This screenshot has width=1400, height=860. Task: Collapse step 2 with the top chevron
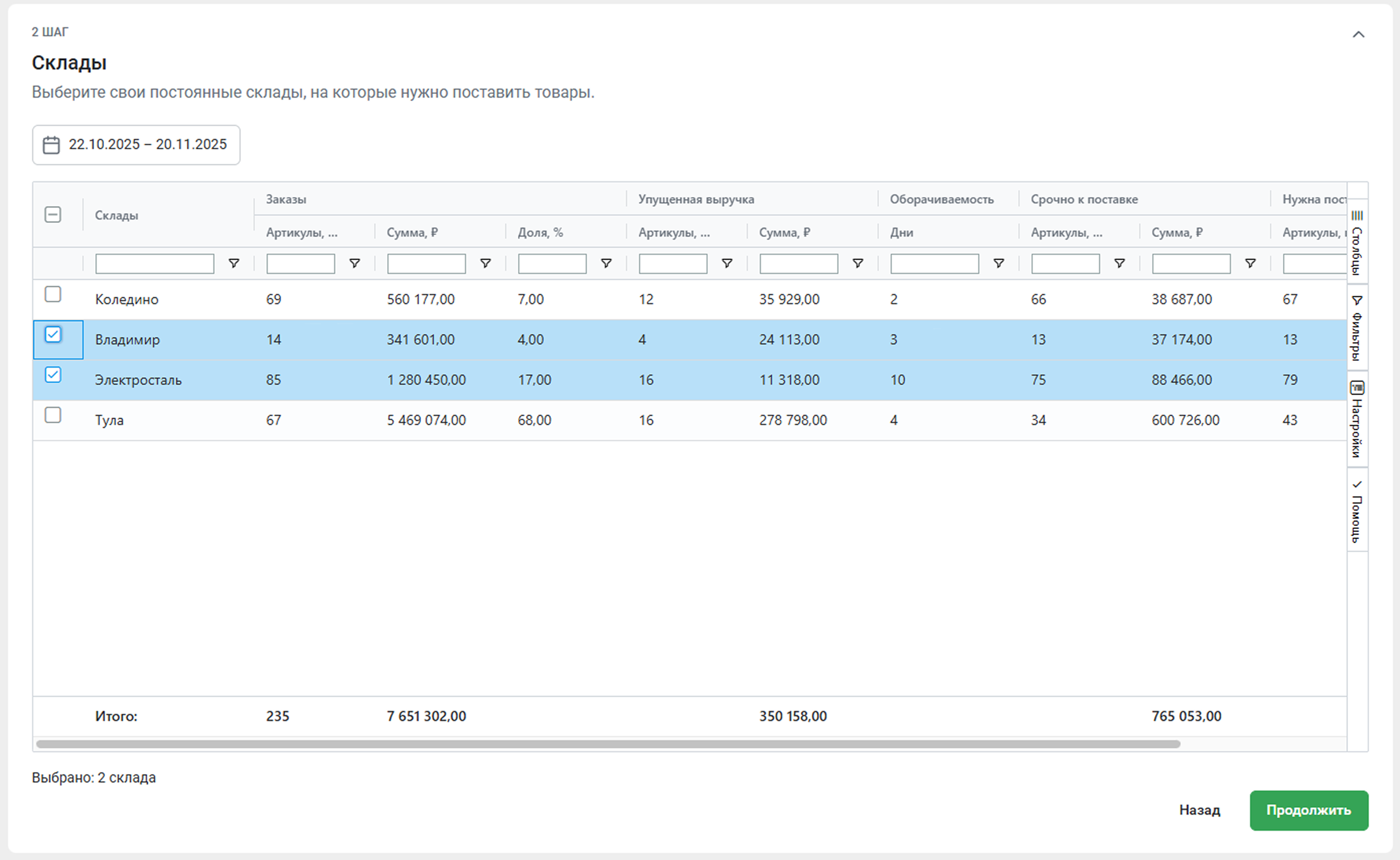tap(1358, 35)
